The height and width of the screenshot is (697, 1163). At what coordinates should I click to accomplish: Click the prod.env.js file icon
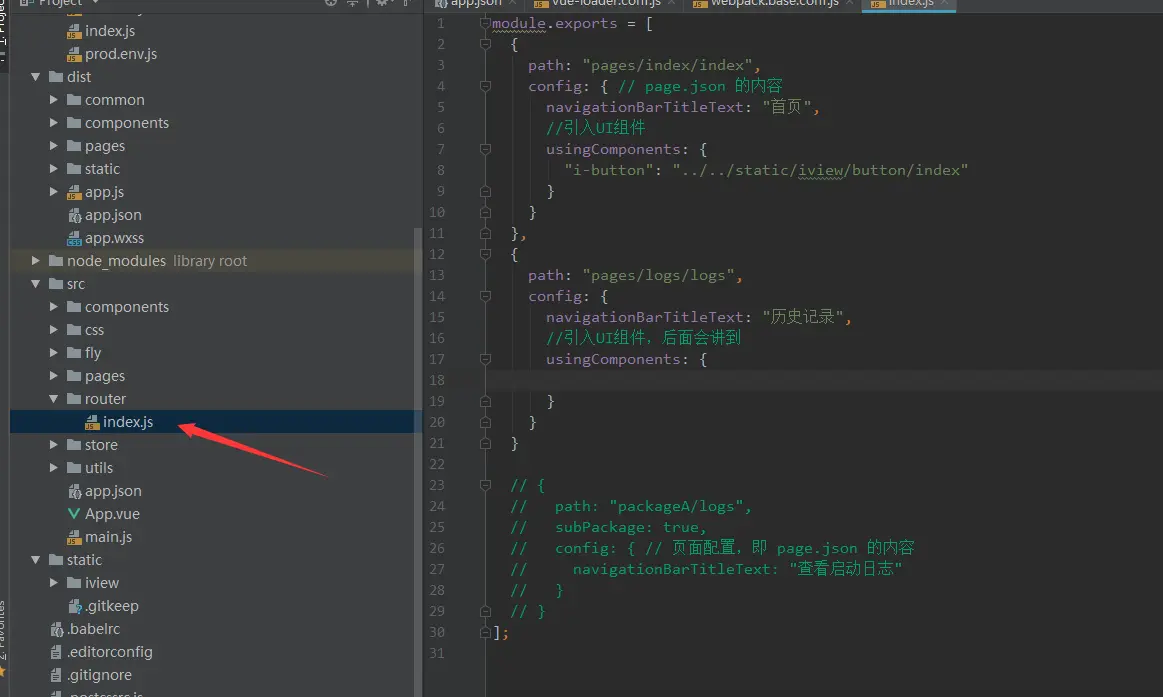click(74, 54)
